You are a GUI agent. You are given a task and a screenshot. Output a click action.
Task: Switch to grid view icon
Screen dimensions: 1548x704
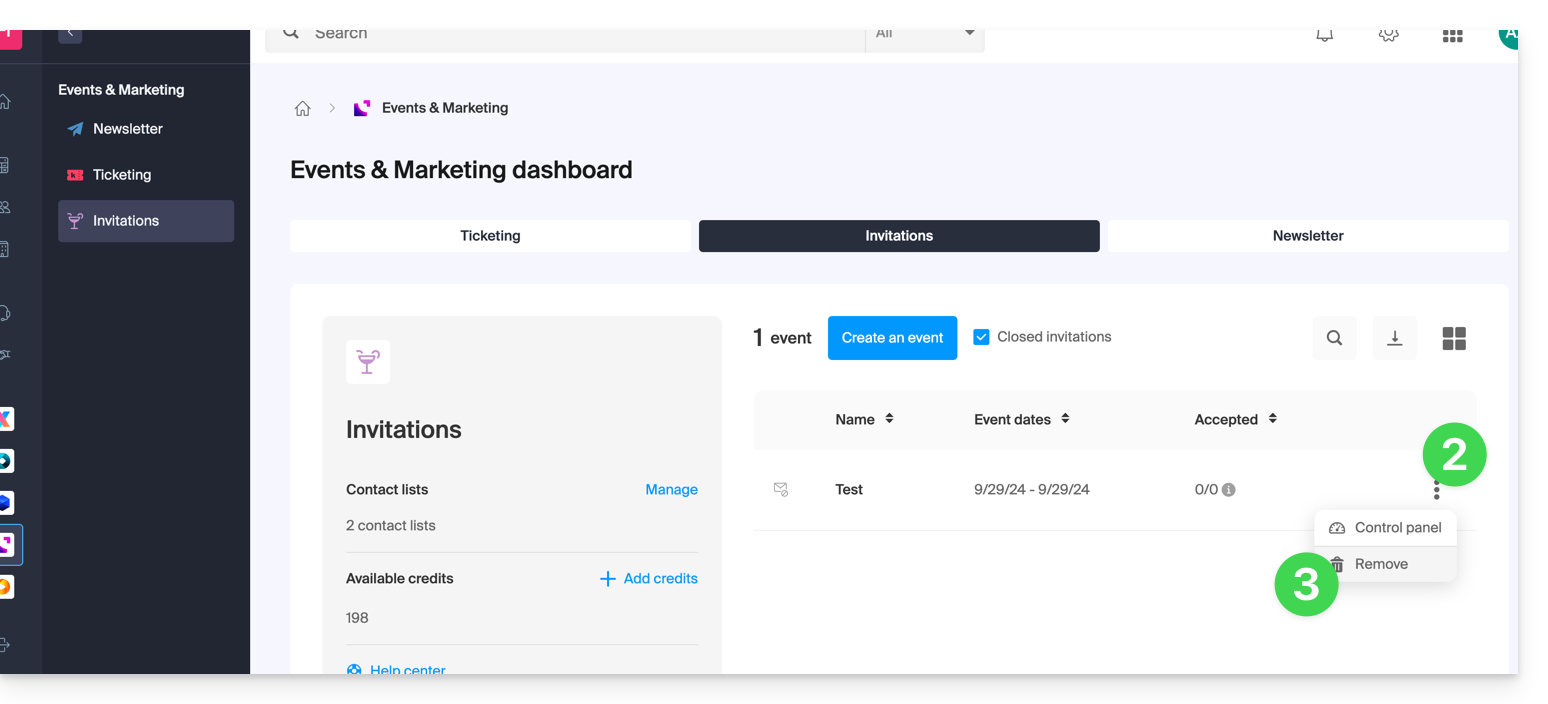click(x=1454, y=338)
